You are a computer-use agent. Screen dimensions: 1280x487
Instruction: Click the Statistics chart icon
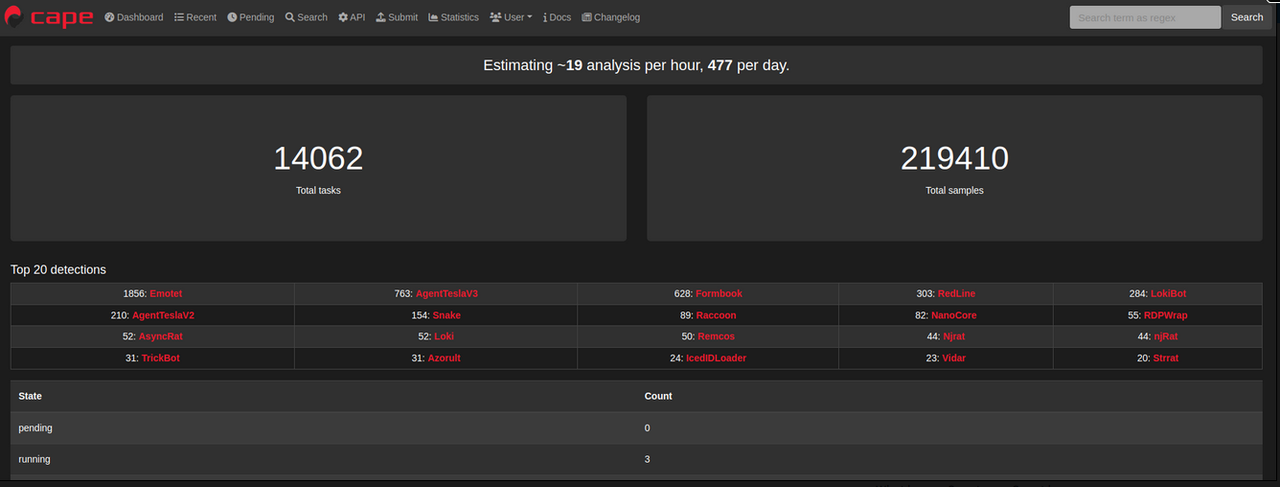[x=433, y=17]
